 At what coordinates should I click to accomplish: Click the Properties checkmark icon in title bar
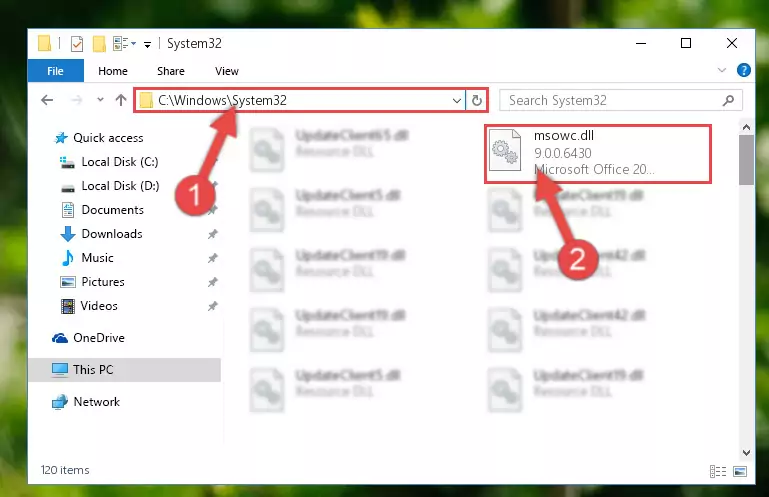(77, 44)
